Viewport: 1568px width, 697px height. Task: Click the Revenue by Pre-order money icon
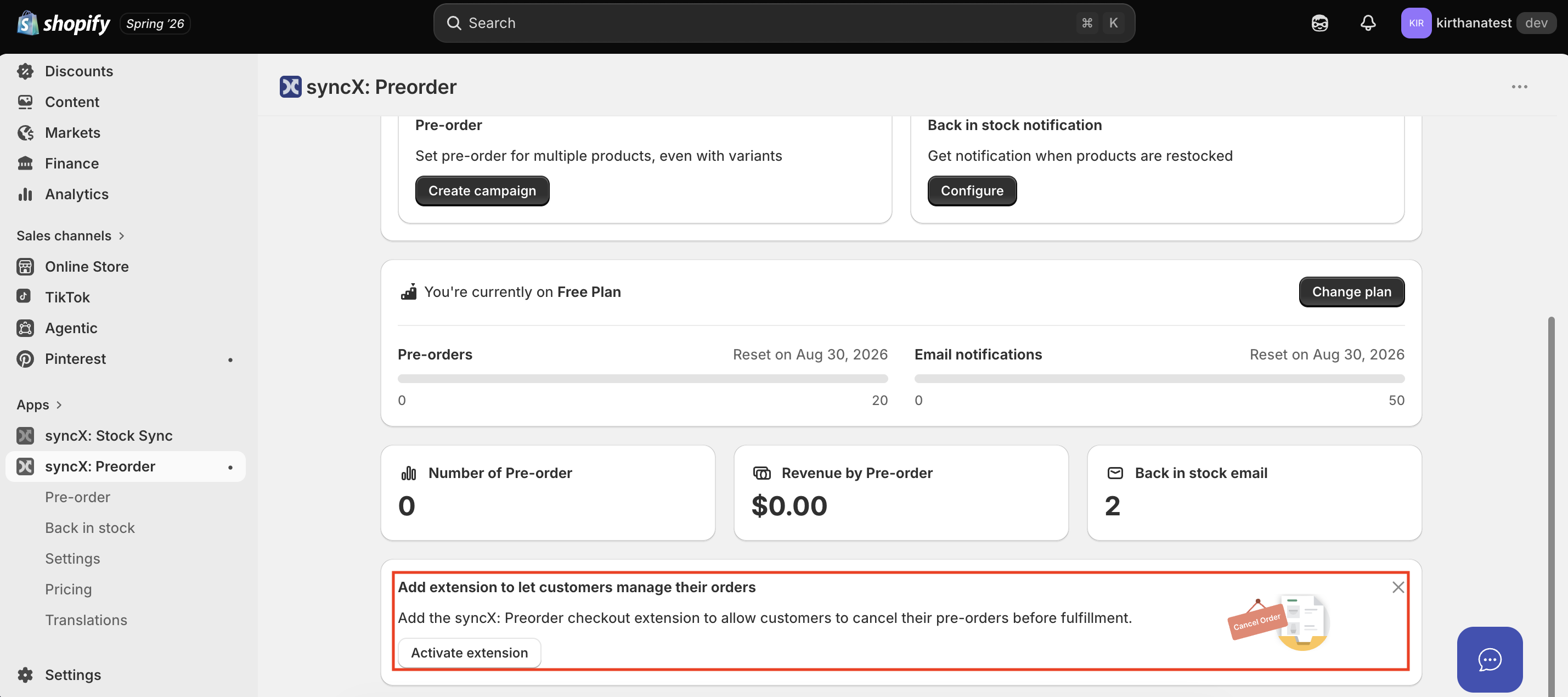(762, 473)
